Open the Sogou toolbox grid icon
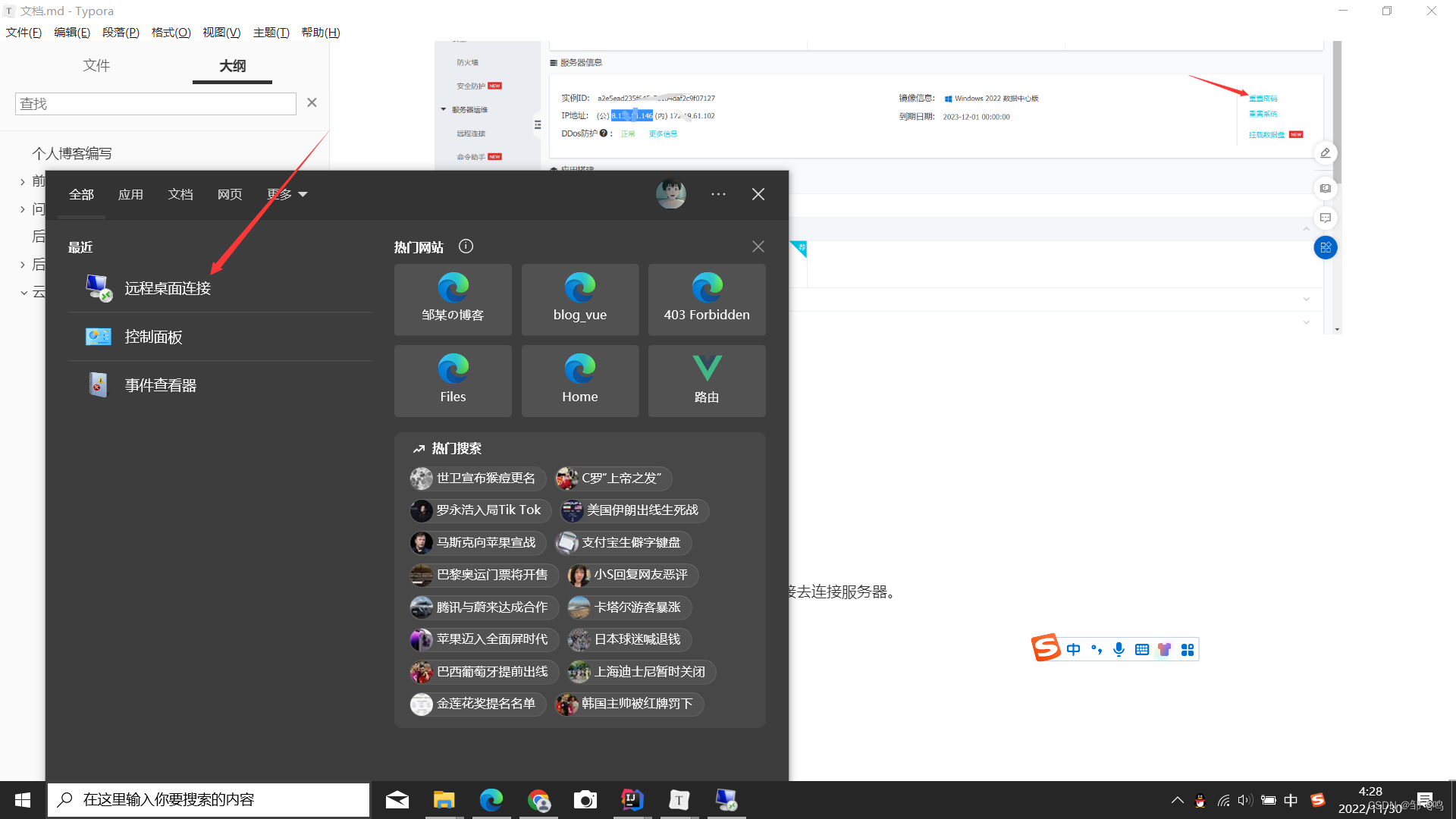Screen dimensions: 1456x819 tap(1187, 649)
